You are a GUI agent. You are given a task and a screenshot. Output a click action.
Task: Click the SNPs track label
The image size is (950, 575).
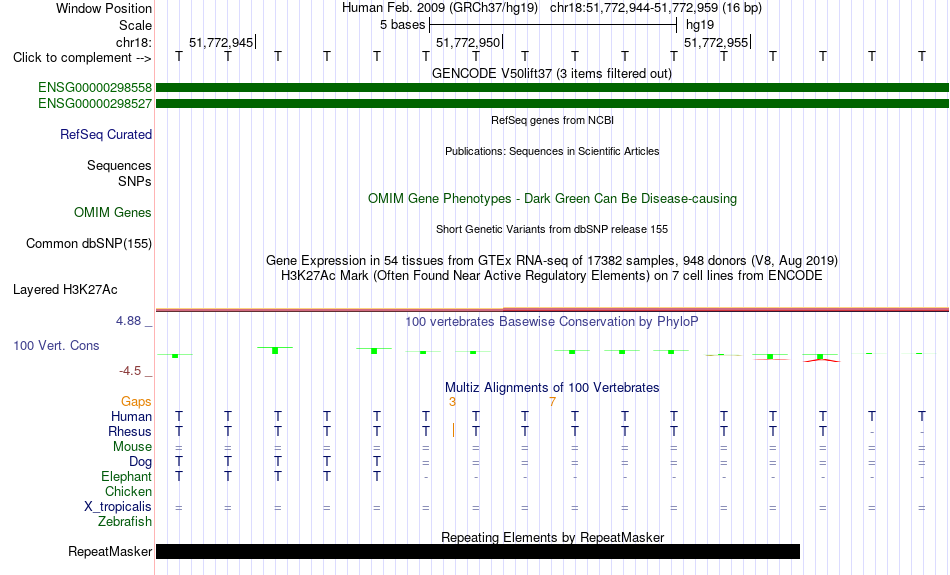coord(135,181)
